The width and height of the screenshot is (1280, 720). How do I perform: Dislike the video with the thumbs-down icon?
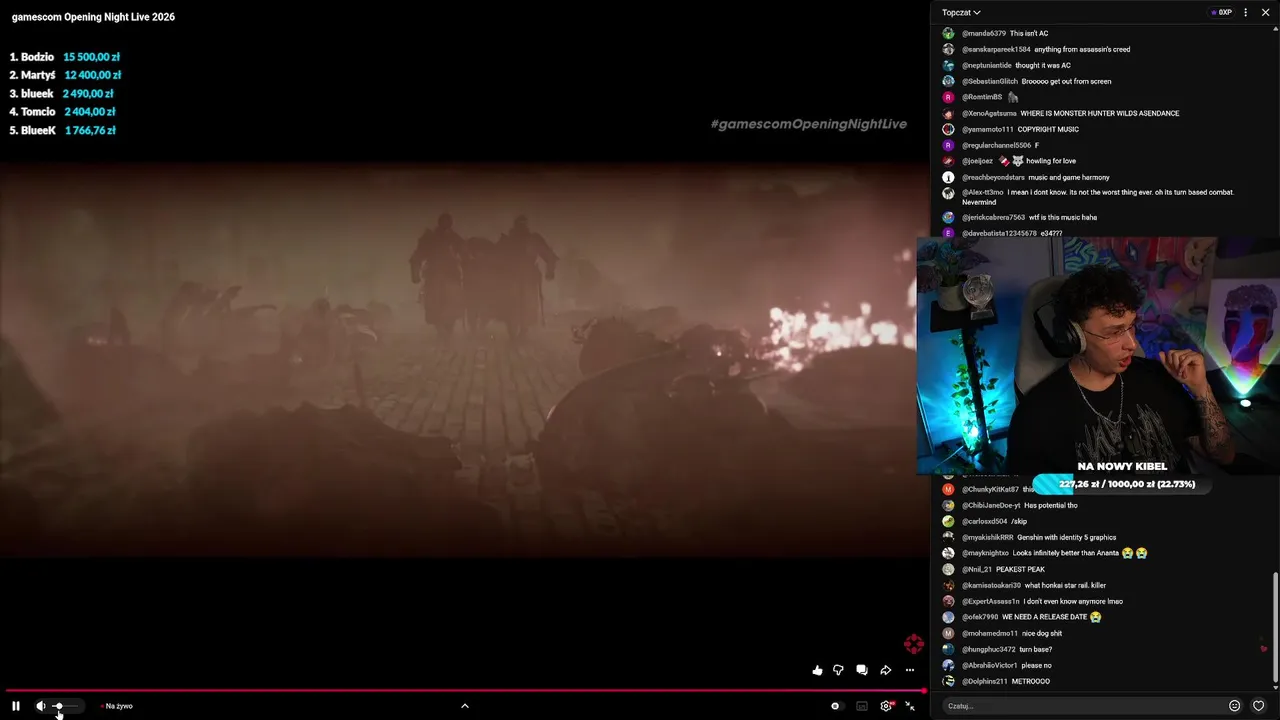838,670
